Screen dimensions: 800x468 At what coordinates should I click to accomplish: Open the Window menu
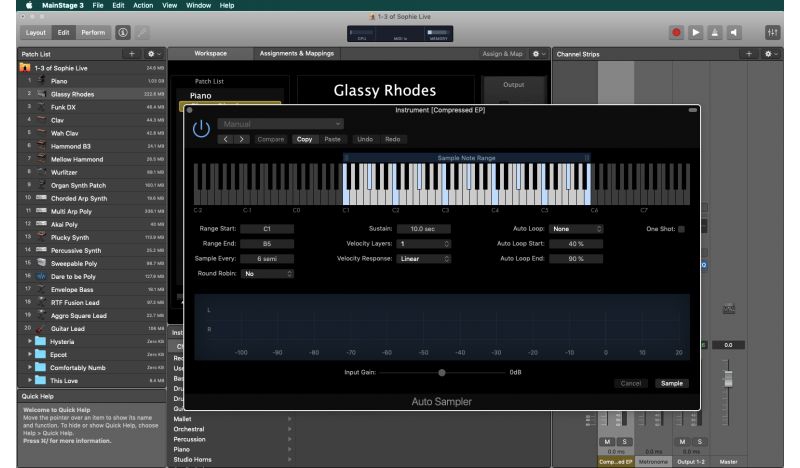coord(198,5)
